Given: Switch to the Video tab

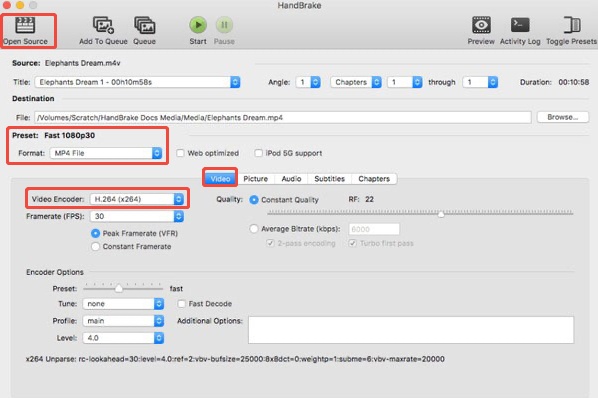Looking at the screenshot, I should point(220,179).
